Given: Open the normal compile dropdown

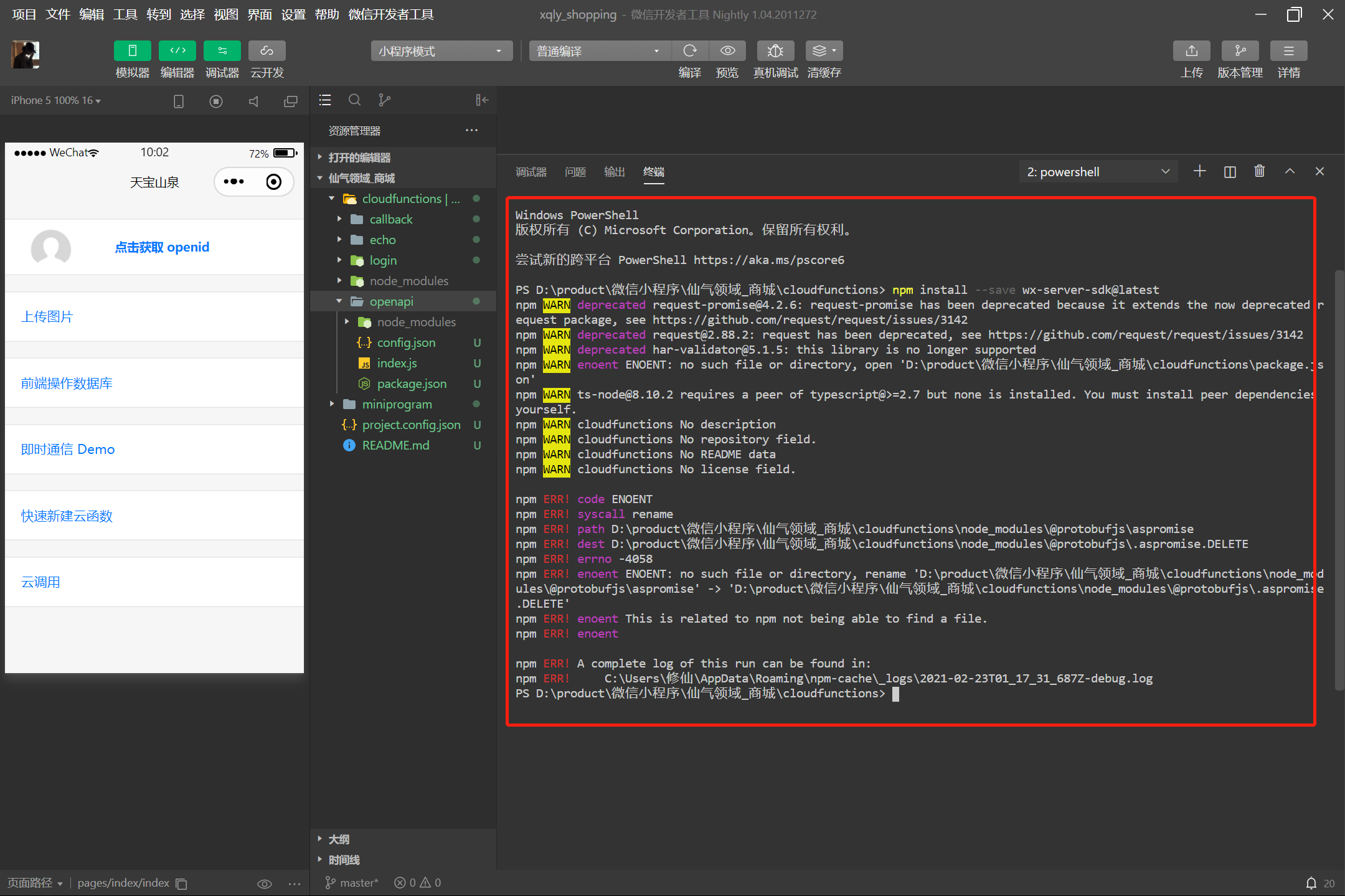Looking at the screenshot, I should (x=600, y=51).
